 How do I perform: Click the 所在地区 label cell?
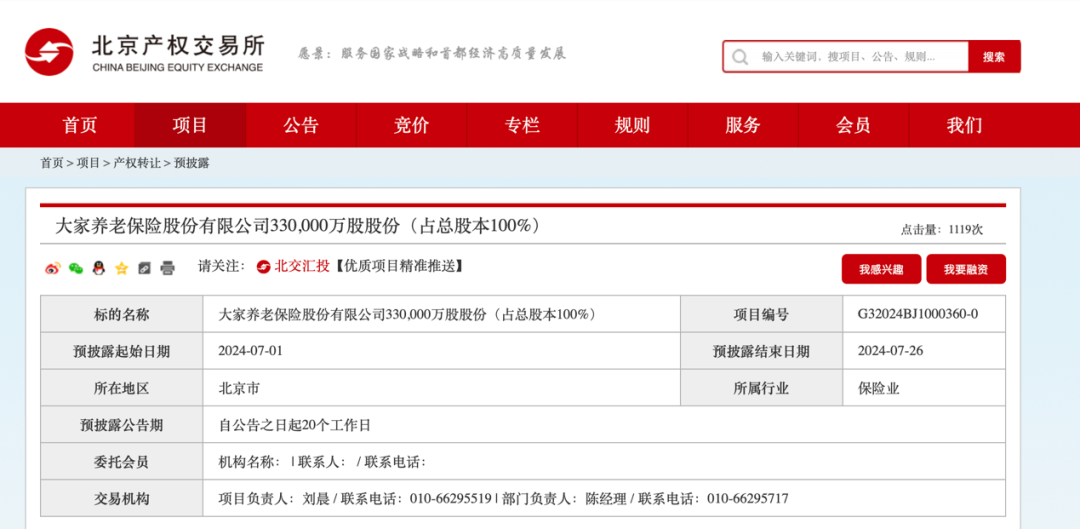tap(121, 388)
